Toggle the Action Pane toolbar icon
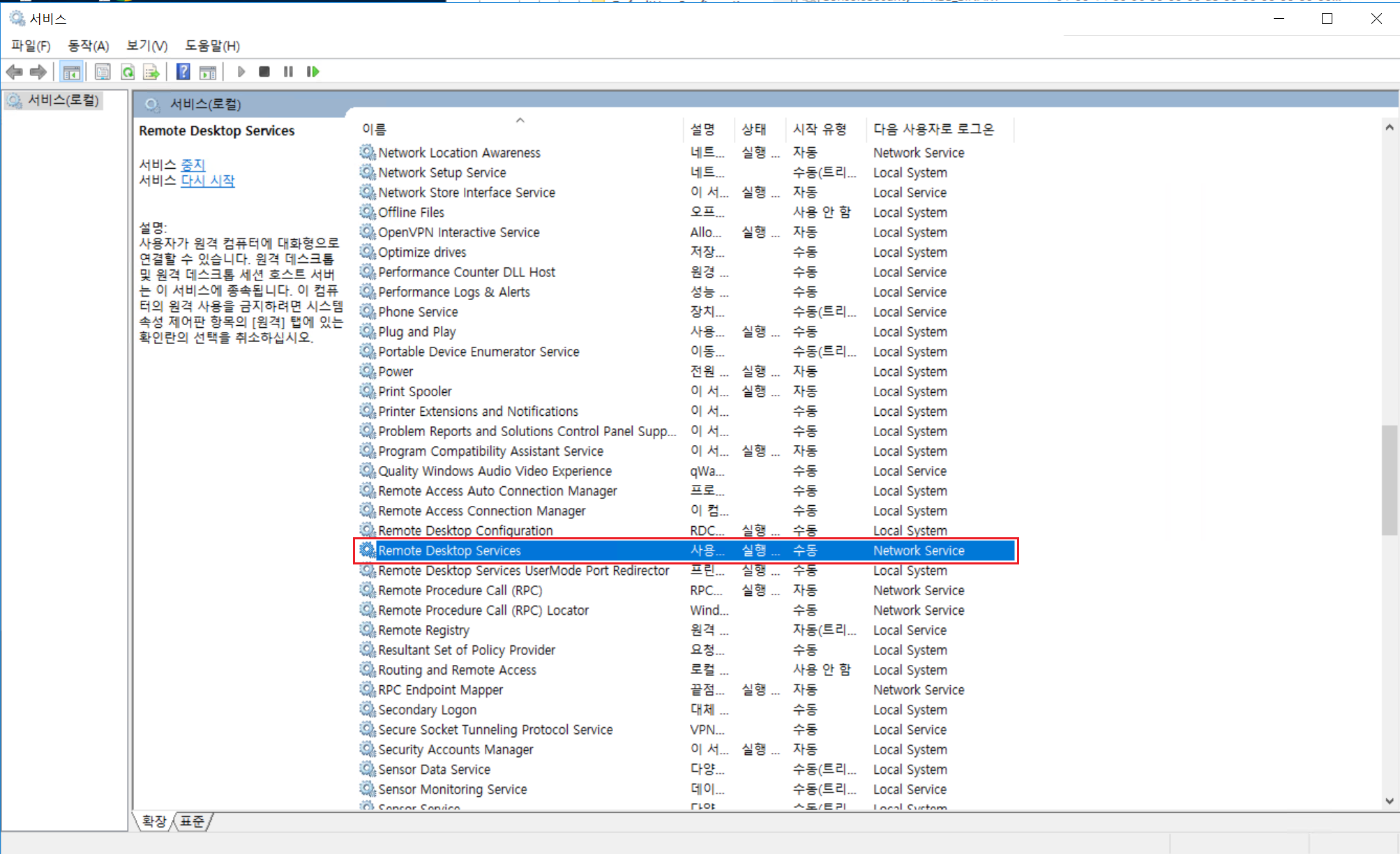Image resolution: width=1400 pixels, height=854 pixels. 208,72
